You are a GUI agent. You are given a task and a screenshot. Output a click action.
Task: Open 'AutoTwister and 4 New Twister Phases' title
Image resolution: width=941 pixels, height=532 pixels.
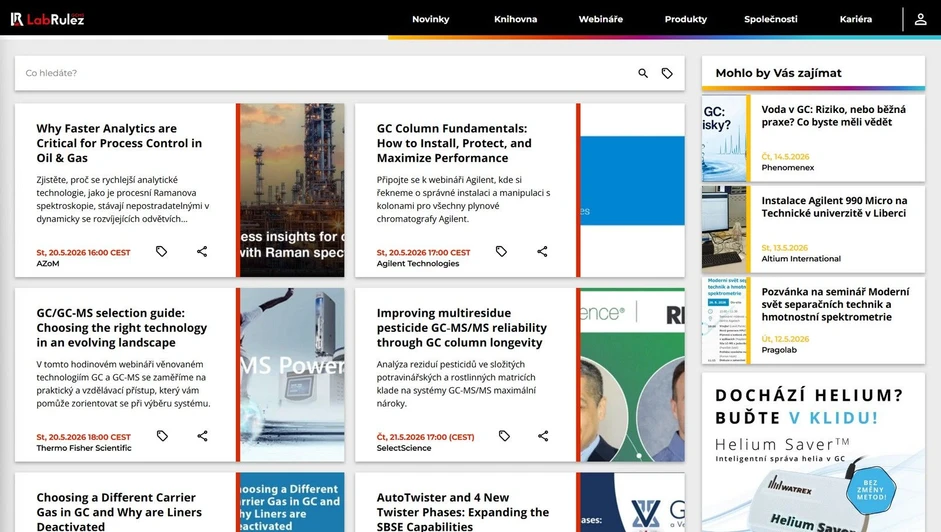(462, 512)
